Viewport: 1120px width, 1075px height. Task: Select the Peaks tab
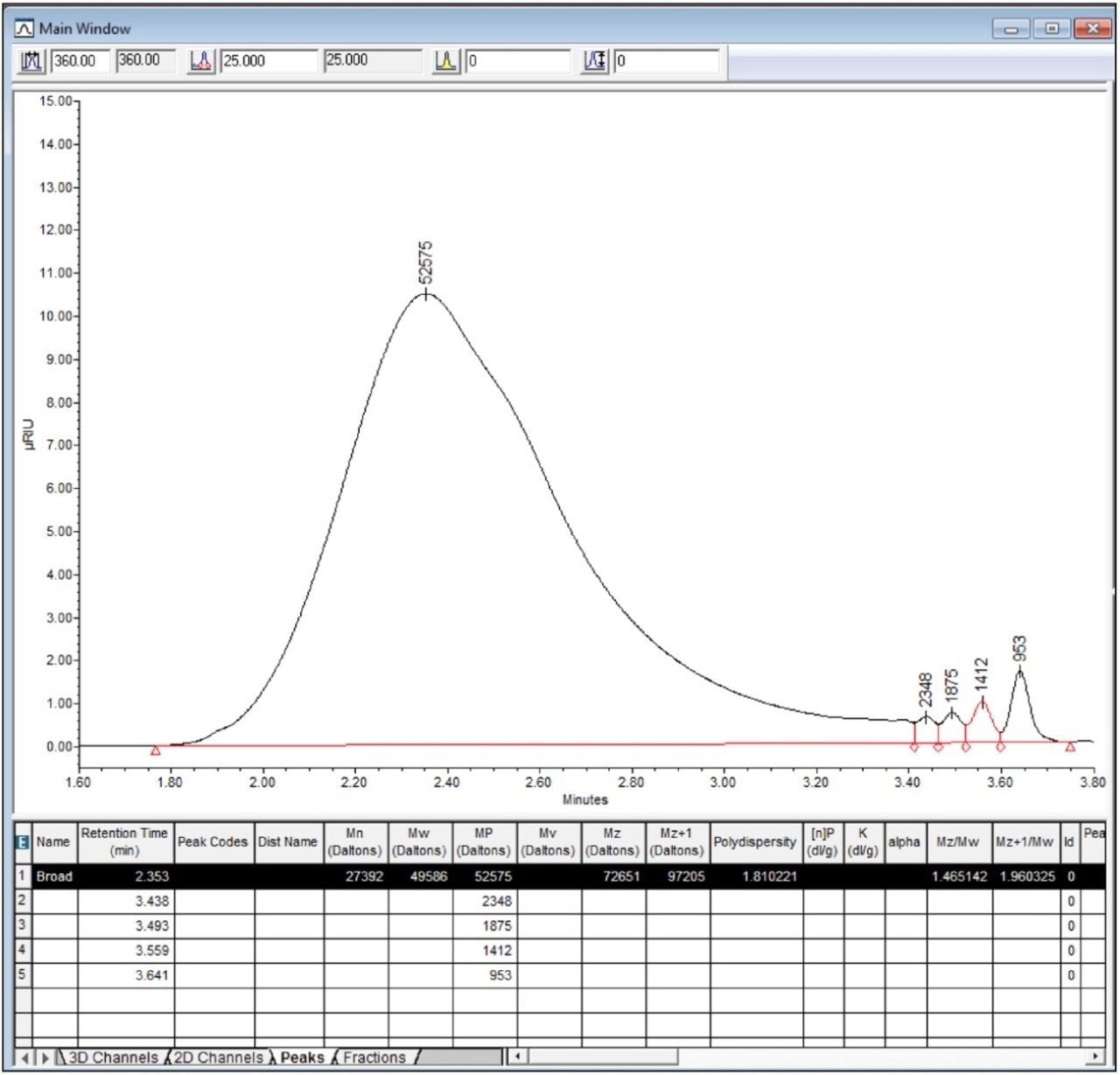[x=302, y=1057]
